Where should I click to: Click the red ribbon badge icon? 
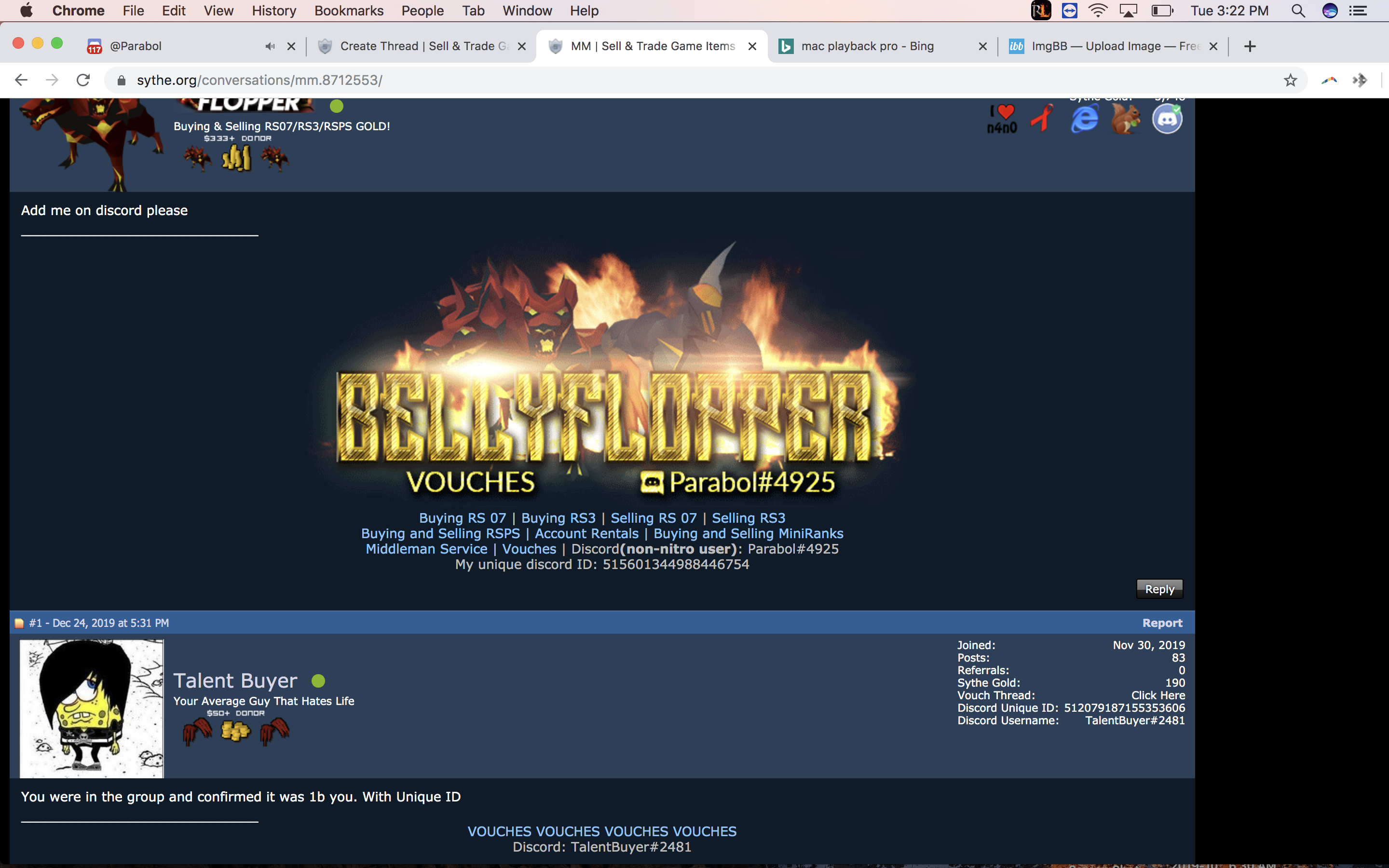(x=1042, y=119)
